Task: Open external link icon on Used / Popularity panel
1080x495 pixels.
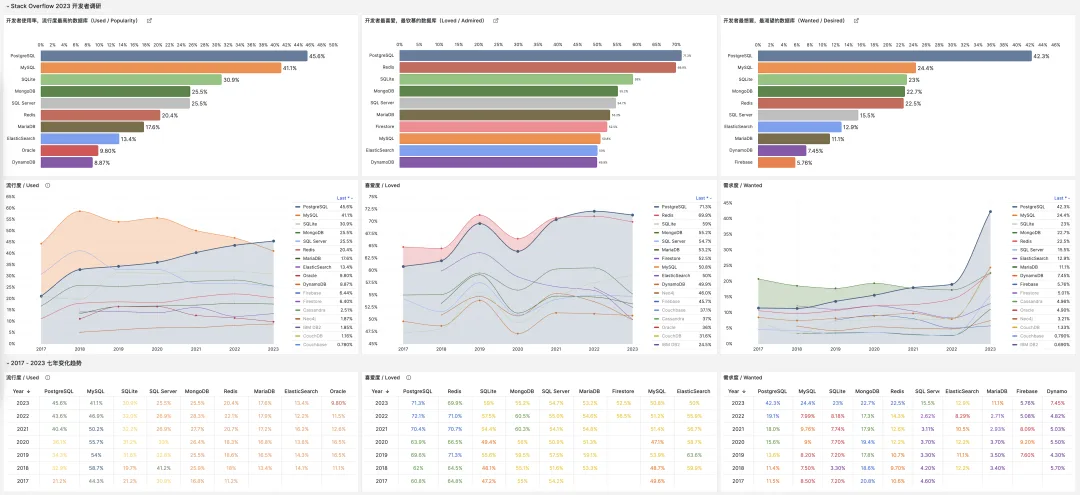Action: pyautogui.click(x=149, y=21)
